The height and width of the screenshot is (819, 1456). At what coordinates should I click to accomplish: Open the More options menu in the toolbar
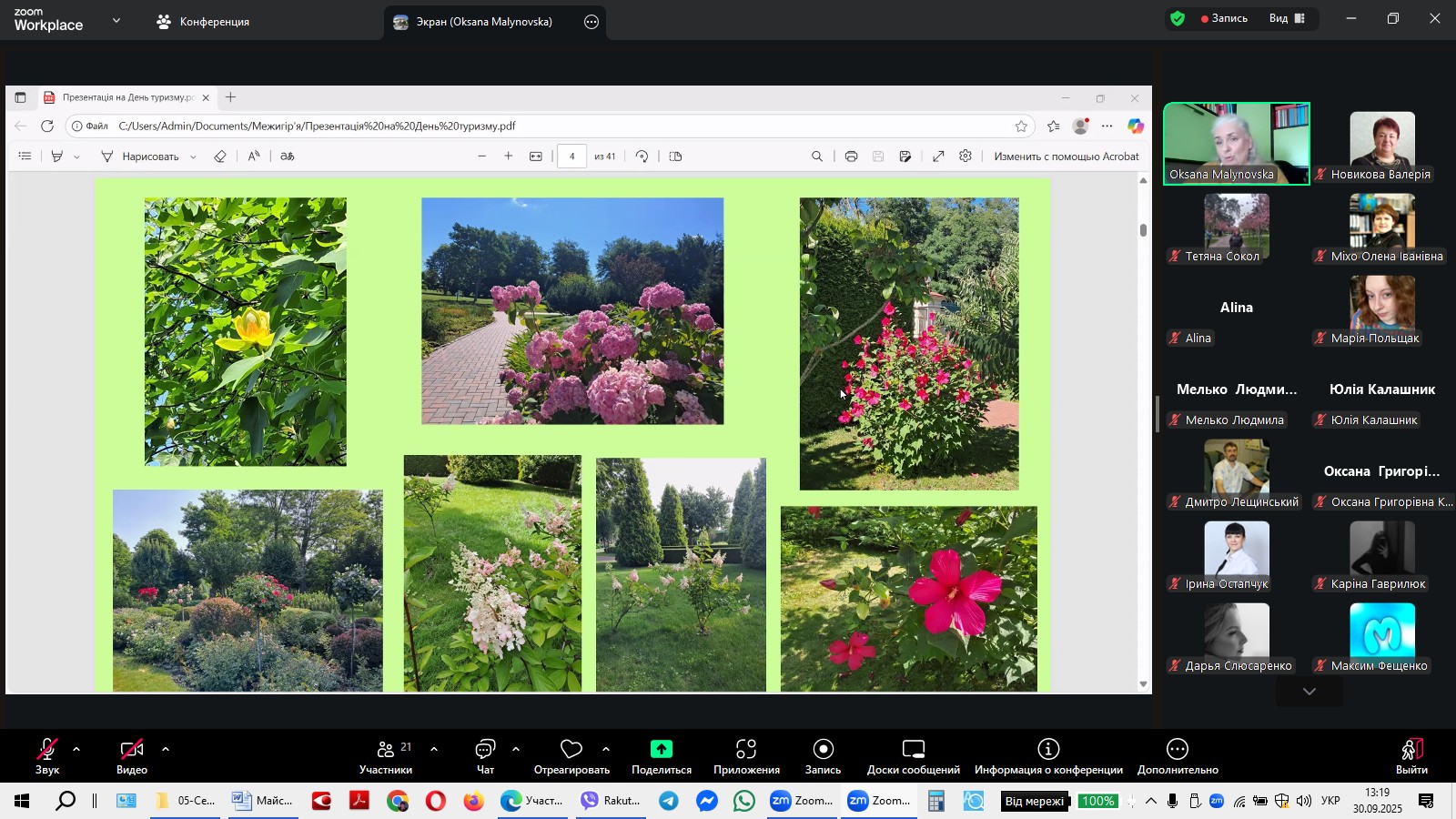(x=1178, y=755)
